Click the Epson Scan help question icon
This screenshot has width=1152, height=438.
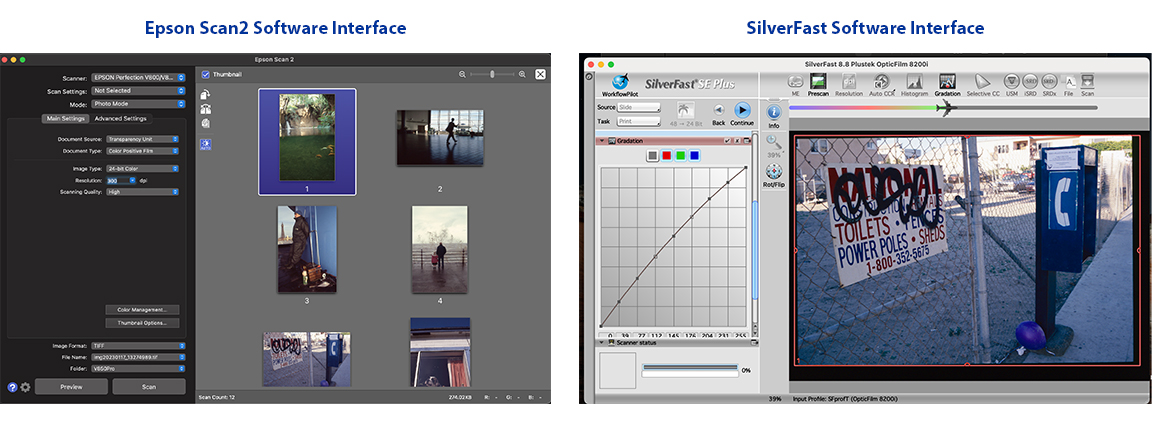tap(12, 387)
